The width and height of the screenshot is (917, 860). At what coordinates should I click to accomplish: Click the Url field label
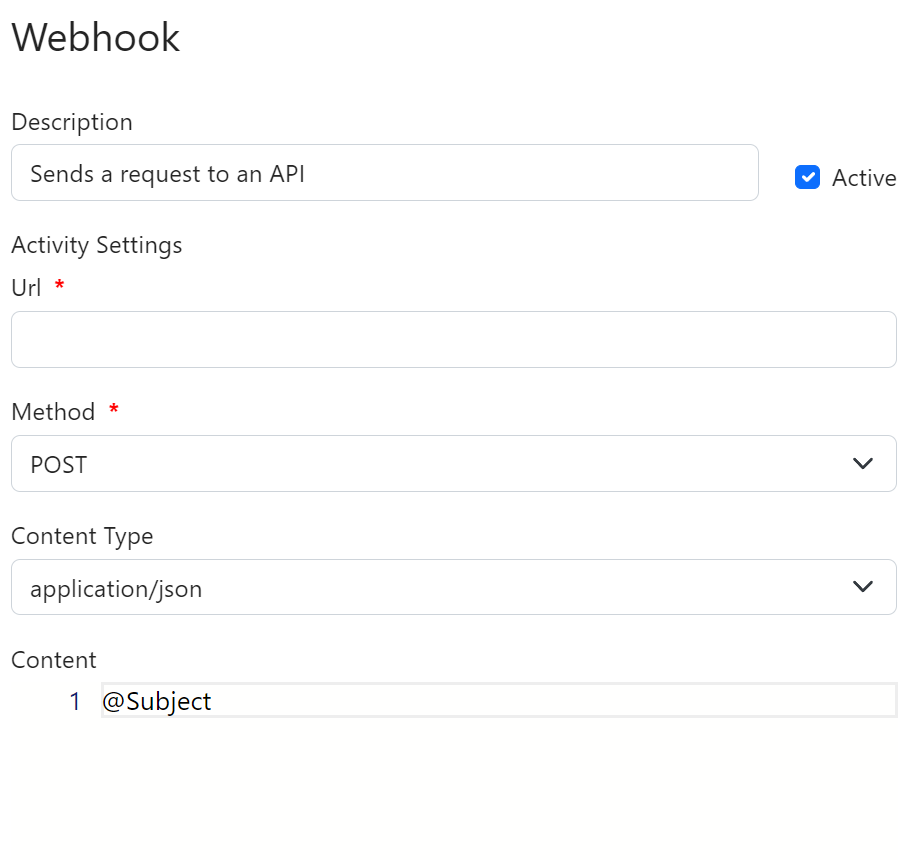26,288
